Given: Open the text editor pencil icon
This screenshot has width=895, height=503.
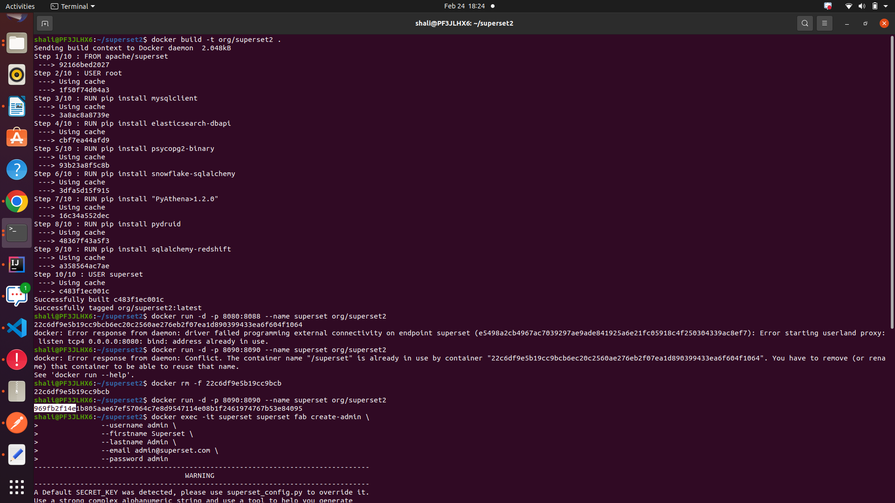Looking at the screenshot, I should (x=17, y=454).
